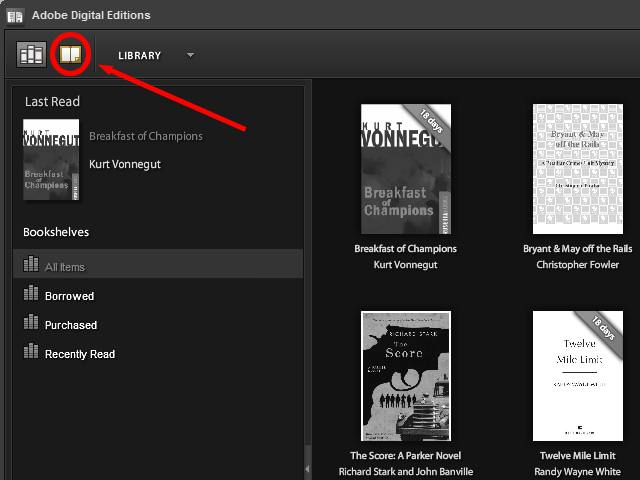Click the bookshelf icon beside All Items
The height and width of the screenshot is (480, 640).
tap(31, 264)
